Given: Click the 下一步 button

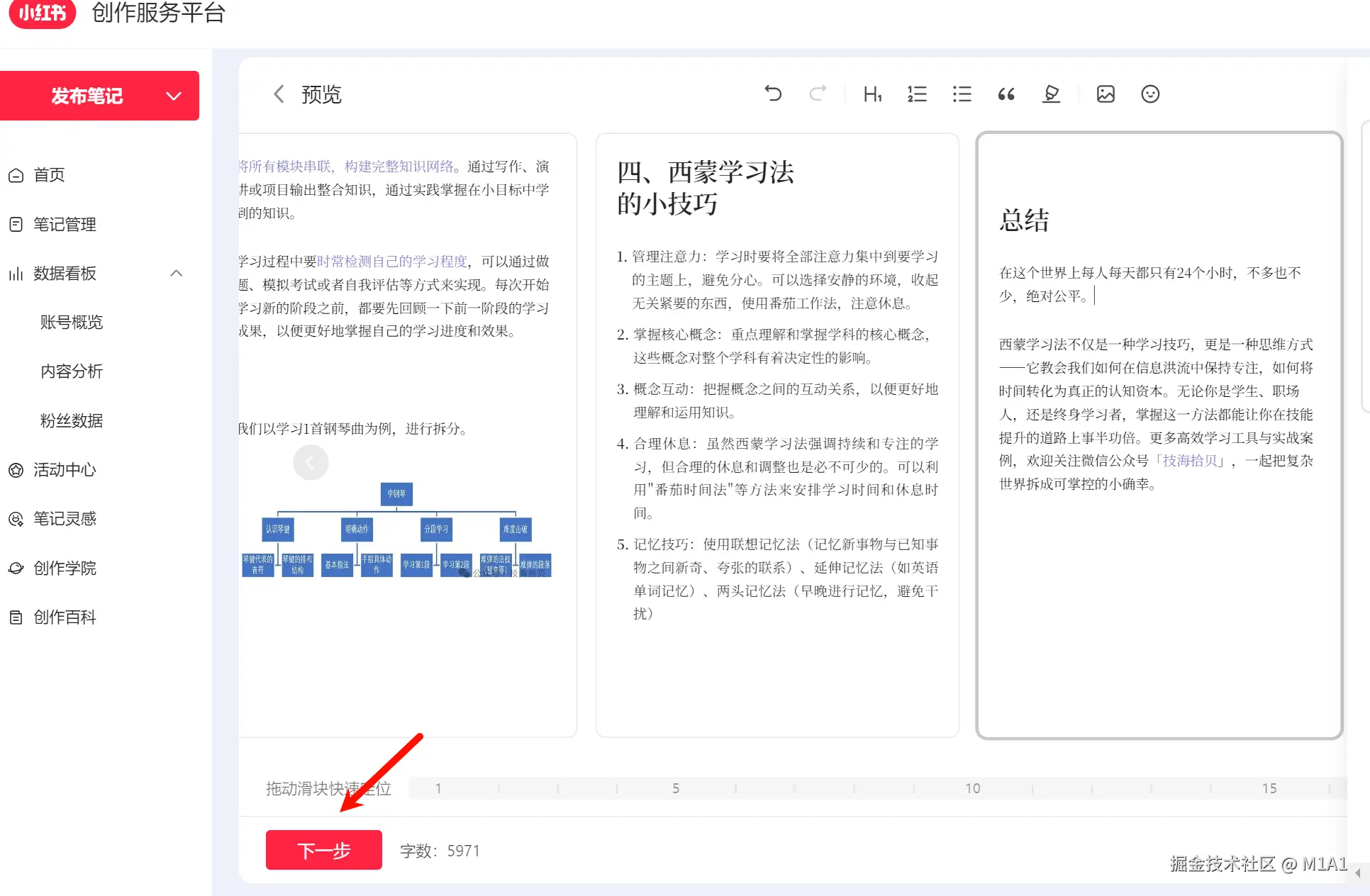Looking at the screenshot, I should point(323,850).
